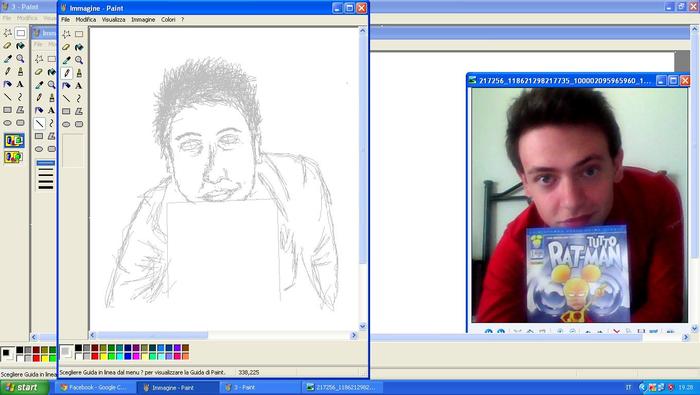The height and width of the screenshot is (395, 700).
Task: Click the horizontal scrollbar right arrow
Action: 354,335
